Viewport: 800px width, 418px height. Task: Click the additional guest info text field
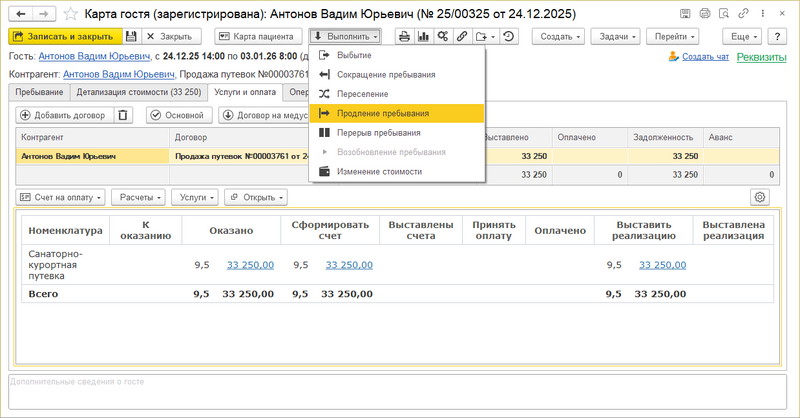400,394
